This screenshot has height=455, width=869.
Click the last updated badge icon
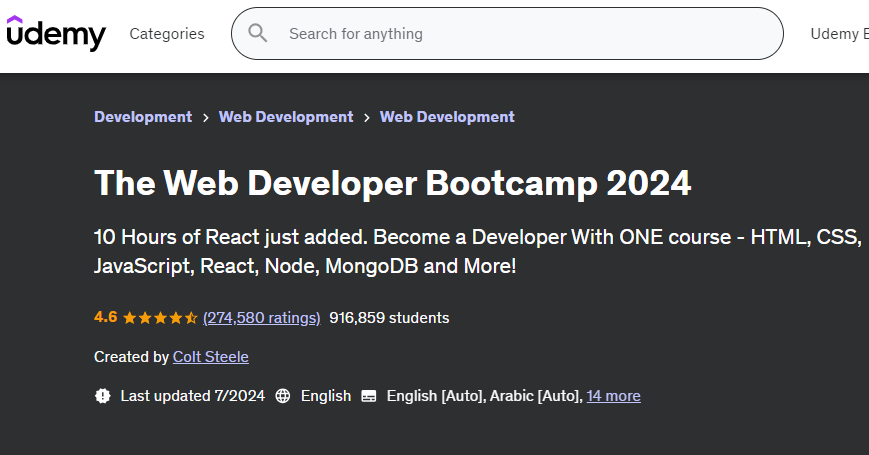(x=102, y=396)
